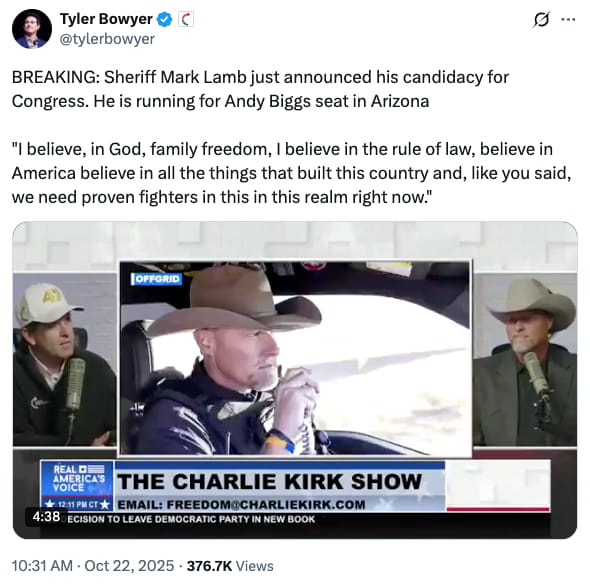Open the Grok explain-this-post icon
The width and height of the screenshot is (590, 586).
click(541, 19)
